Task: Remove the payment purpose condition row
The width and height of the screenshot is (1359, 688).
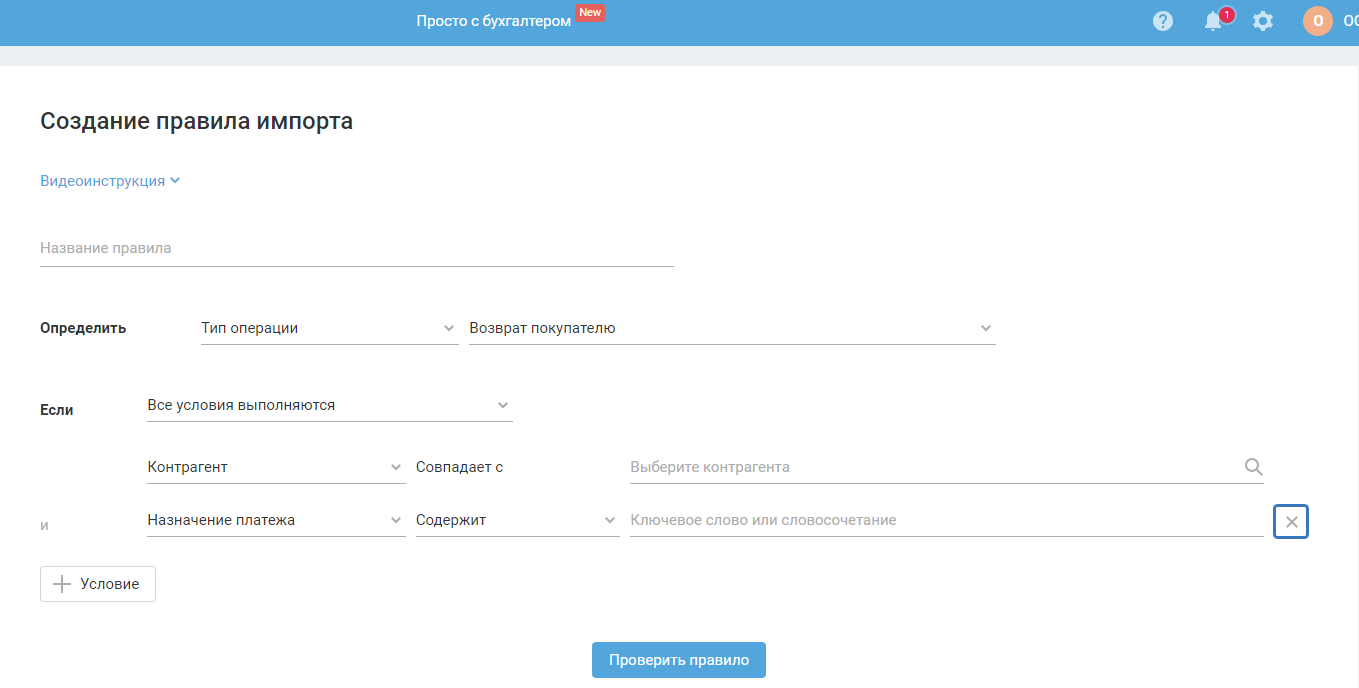Action: click(x=1291, y=522)
